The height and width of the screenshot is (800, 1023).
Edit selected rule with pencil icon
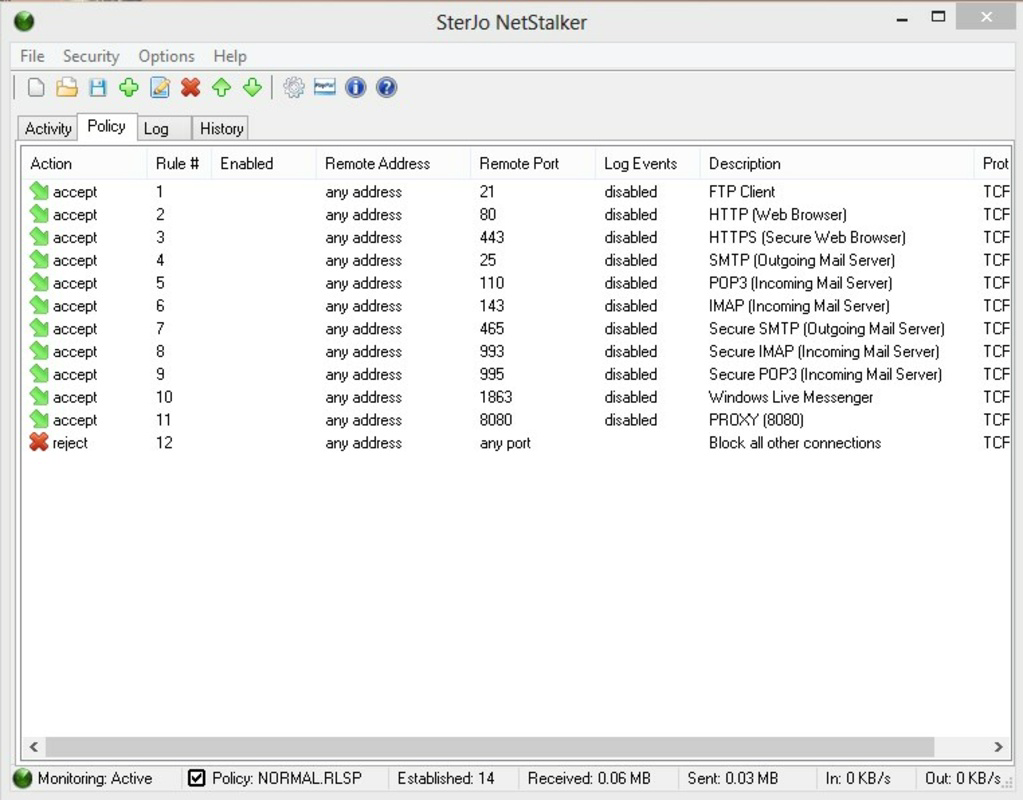point(160,87)
